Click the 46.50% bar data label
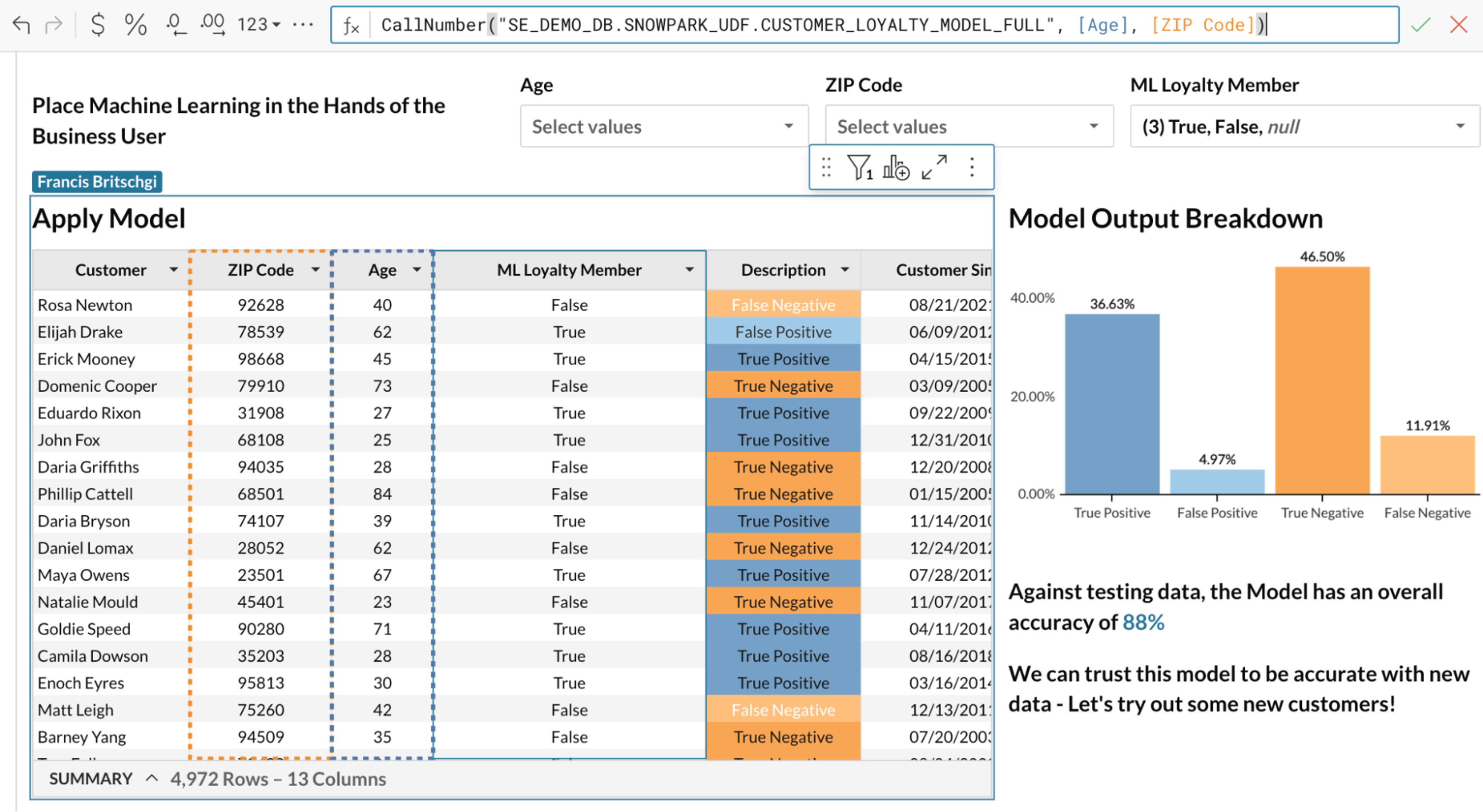 point(1322,257)
